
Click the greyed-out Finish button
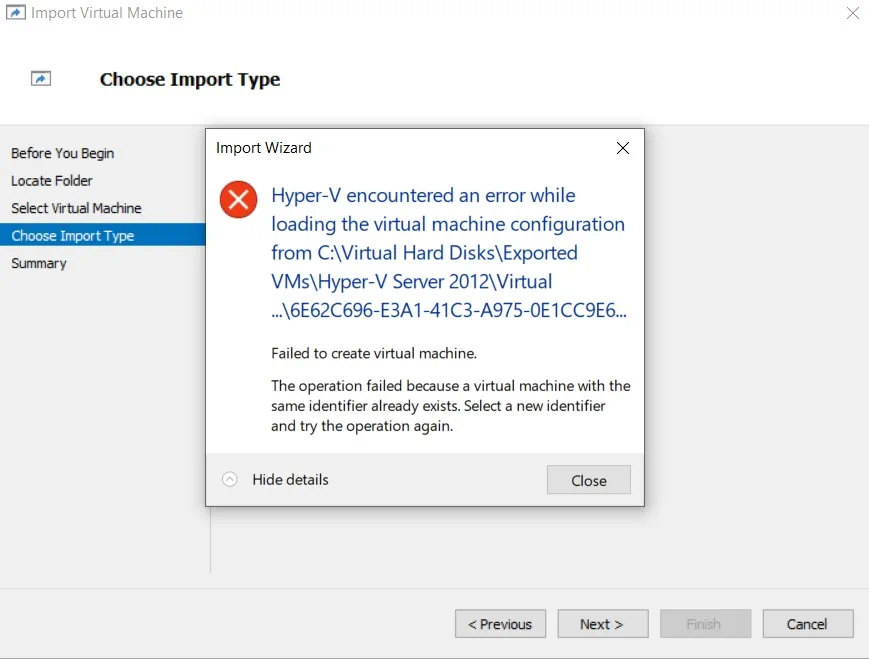click(x=704, y=624)
